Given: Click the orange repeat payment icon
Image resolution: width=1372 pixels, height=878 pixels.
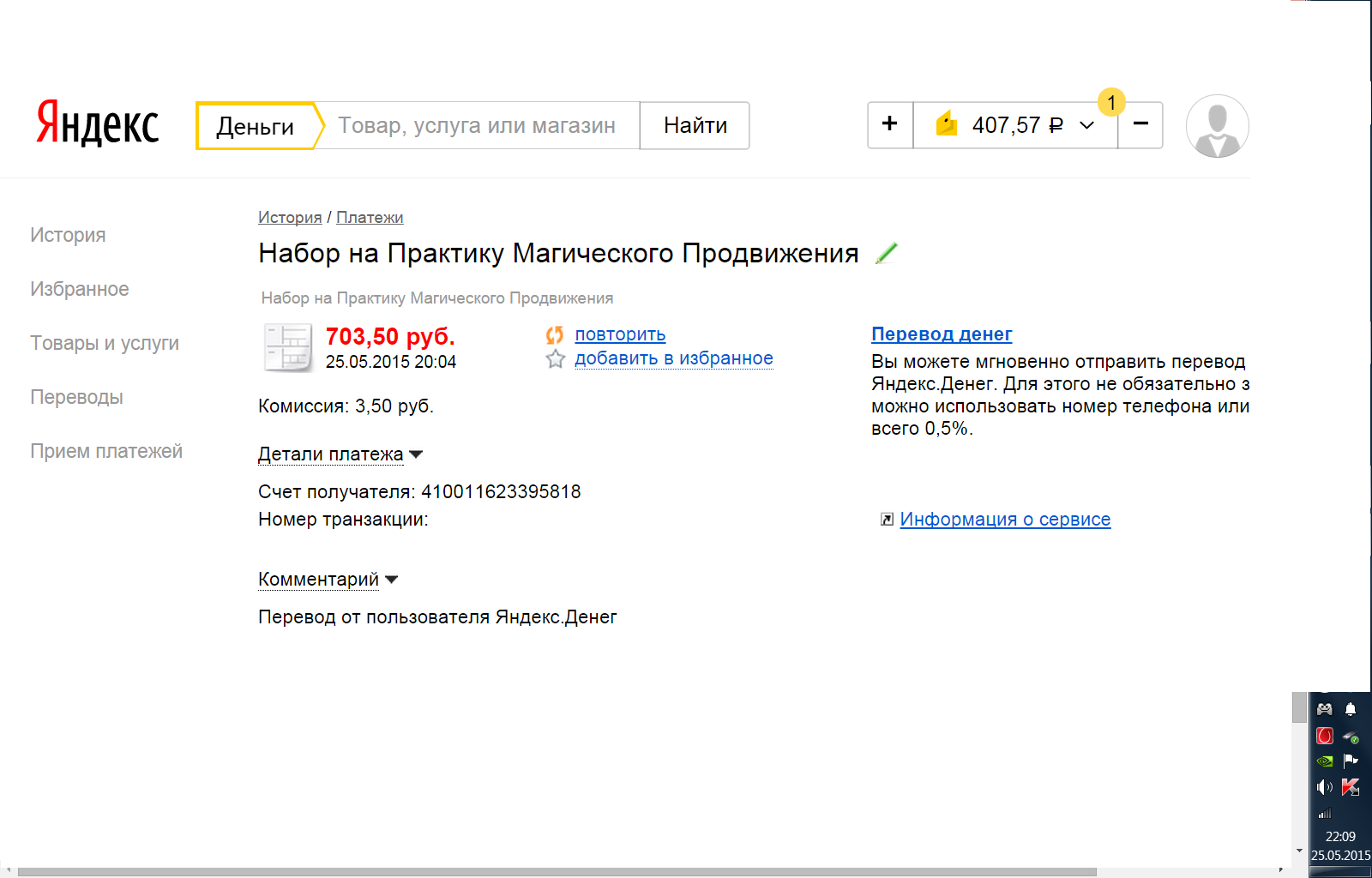Looking at the screenshot, I should coord(555,334).
